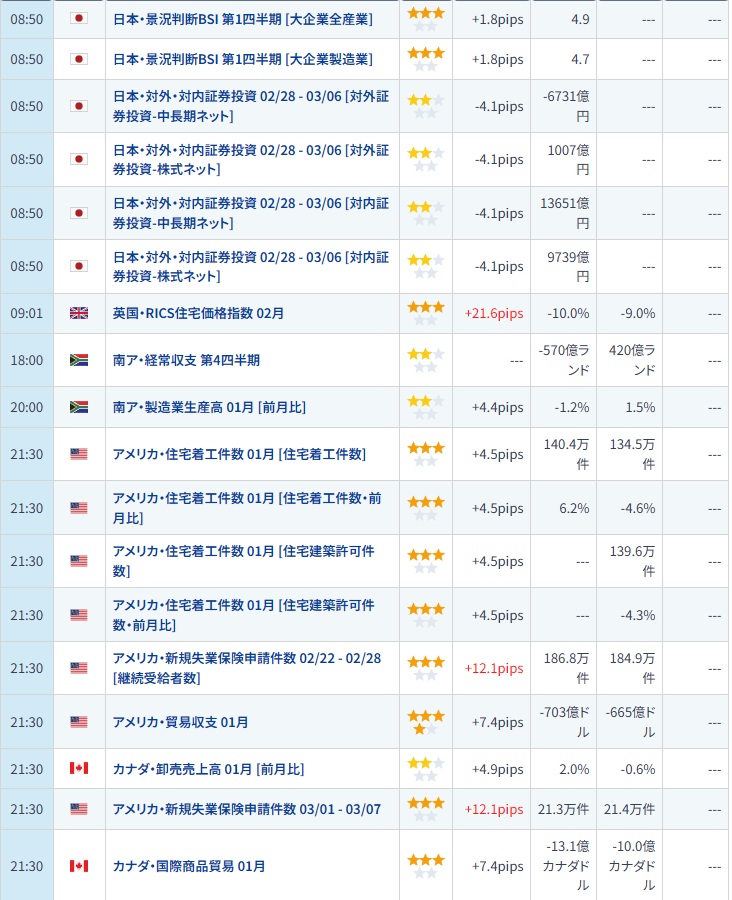Open the カナダ・卸売売上高 01月 [前月比] link

(208, 769)
